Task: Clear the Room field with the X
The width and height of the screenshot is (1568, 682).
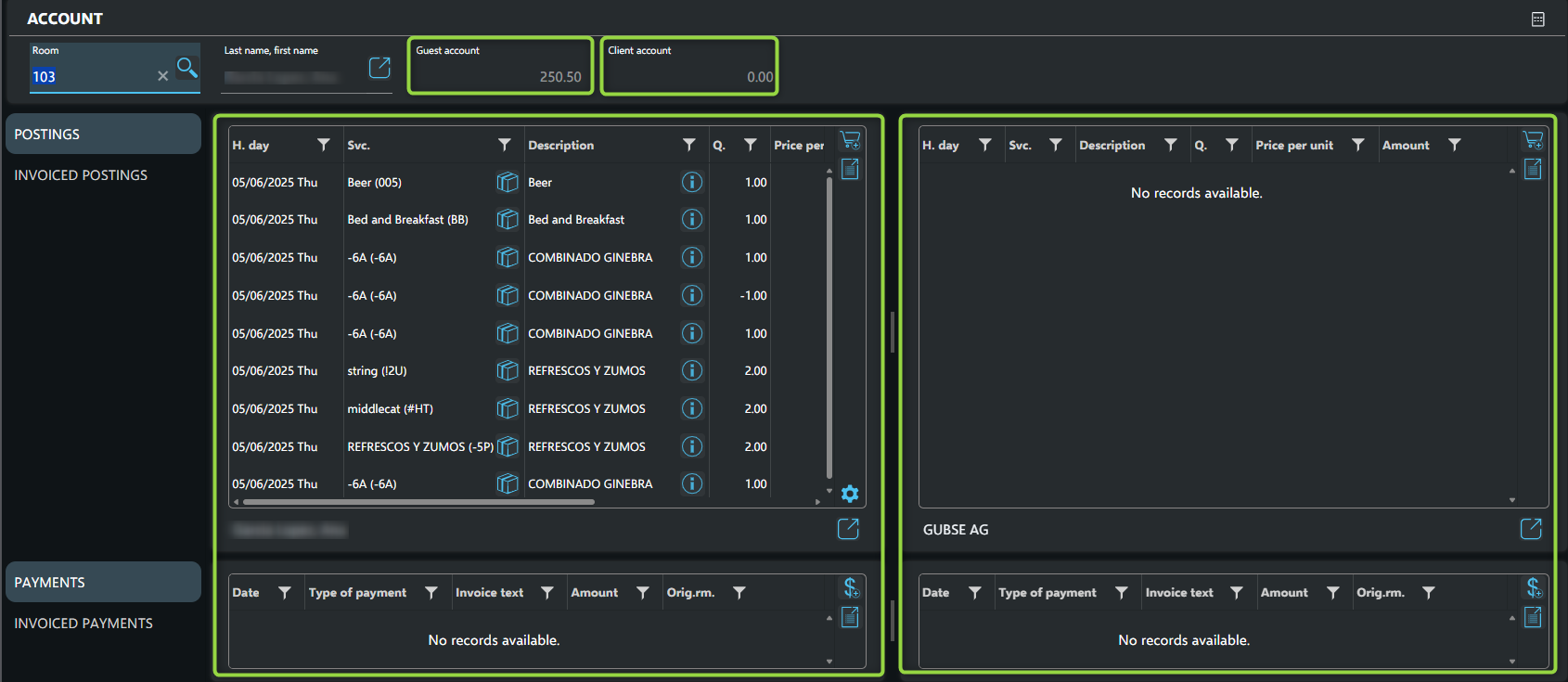Action: click(x=163, y=76)
